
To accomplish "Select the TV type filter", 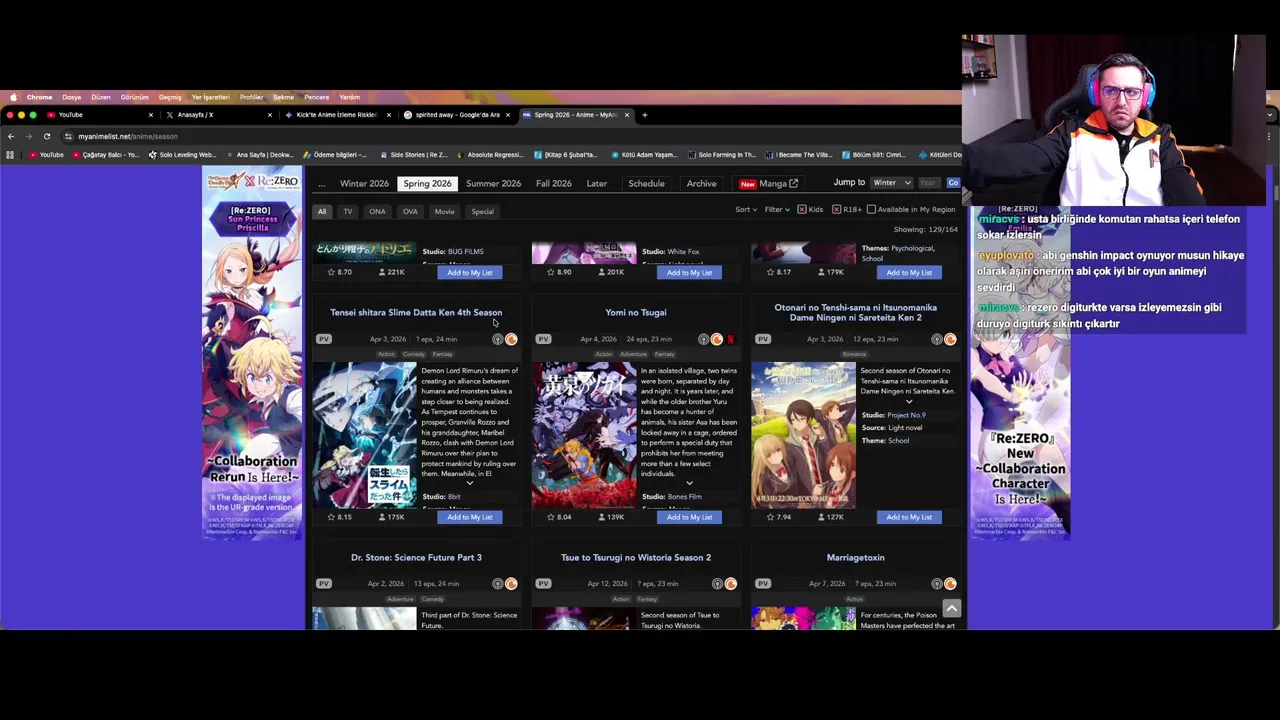I will click(348, 211).
